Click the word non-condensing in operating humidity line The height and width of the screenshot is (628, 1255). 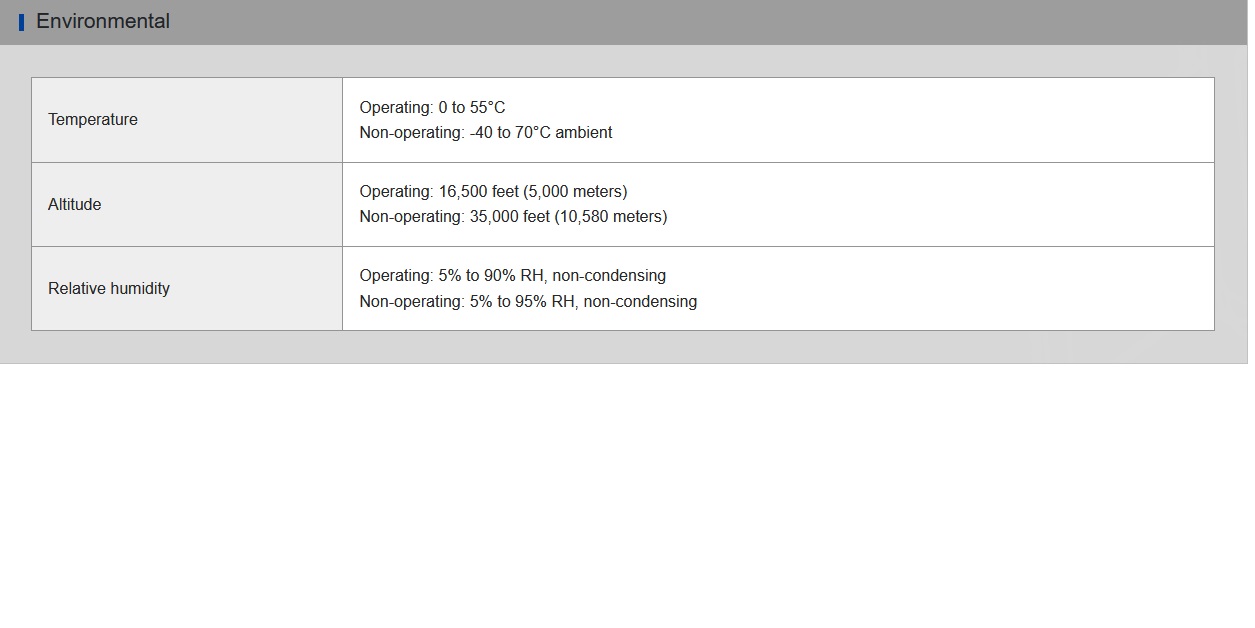609,275
